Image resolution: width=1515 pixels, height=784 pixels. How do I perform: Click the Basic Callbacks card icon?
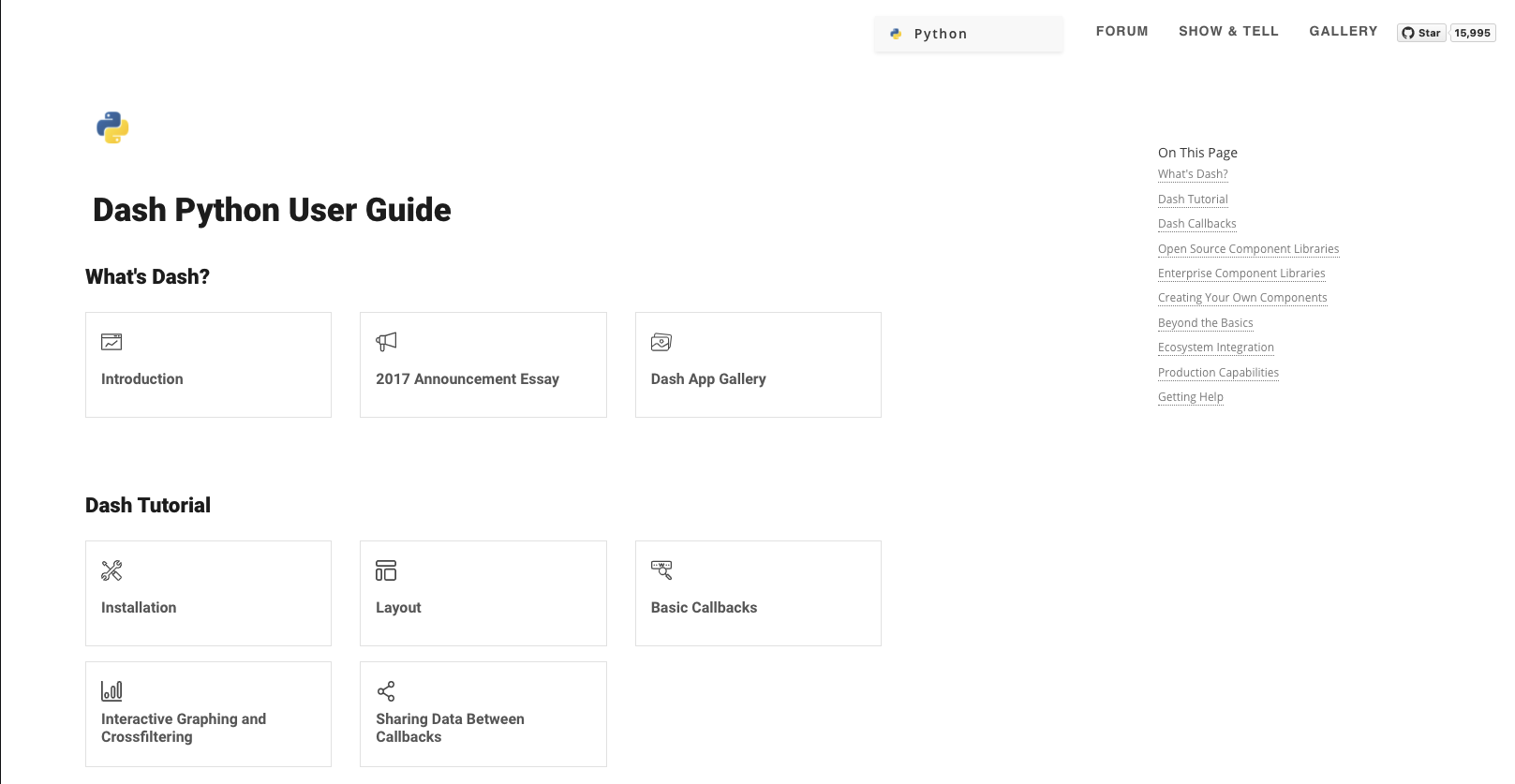click(661, 570)
